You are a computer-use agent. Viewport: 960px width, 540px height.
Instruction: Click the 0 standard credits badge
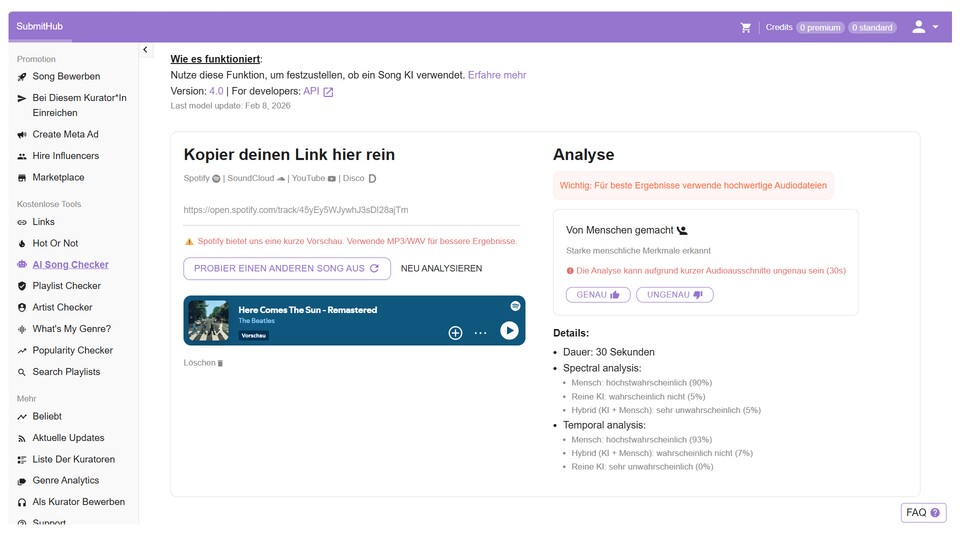pos(872,28)
